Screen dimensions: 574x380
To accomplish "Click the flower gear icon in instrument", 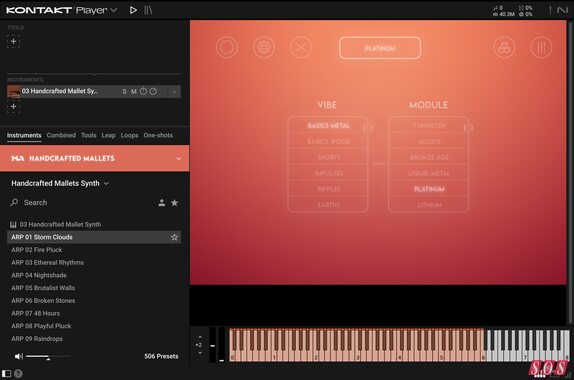I will tap(264, 48).
